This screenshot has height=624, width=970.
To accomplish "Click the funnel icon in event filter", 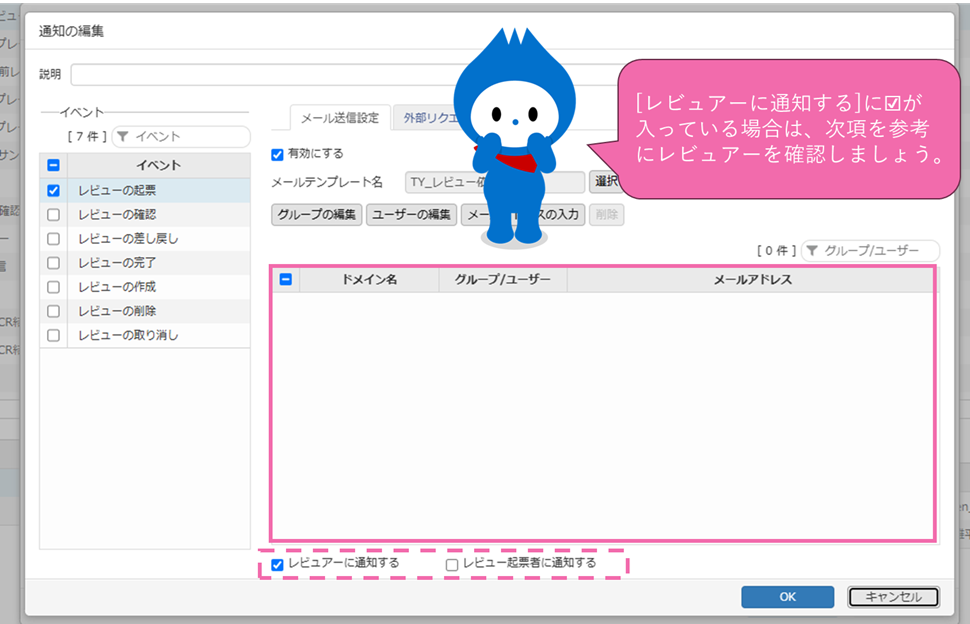I will [122, 136].
